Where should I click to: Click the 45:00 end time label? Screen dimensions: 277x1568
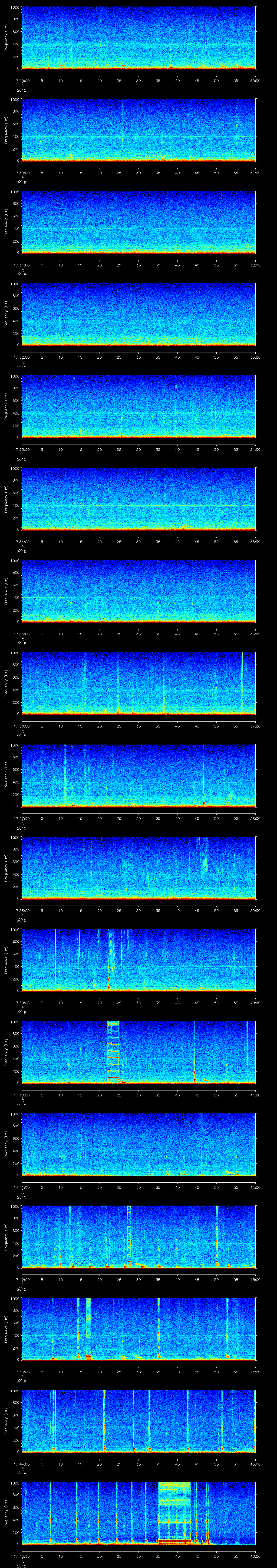pos(256,1464)
